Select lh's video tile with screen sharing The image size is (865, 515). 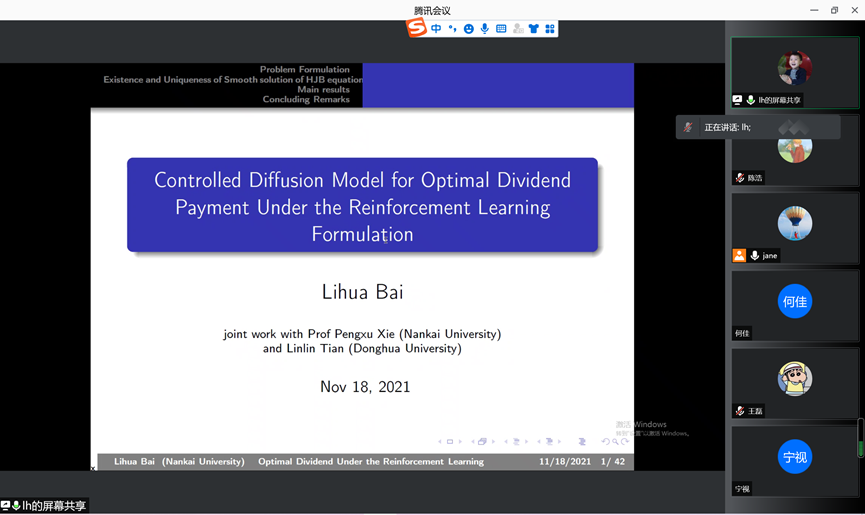click(x=795, y=70)
